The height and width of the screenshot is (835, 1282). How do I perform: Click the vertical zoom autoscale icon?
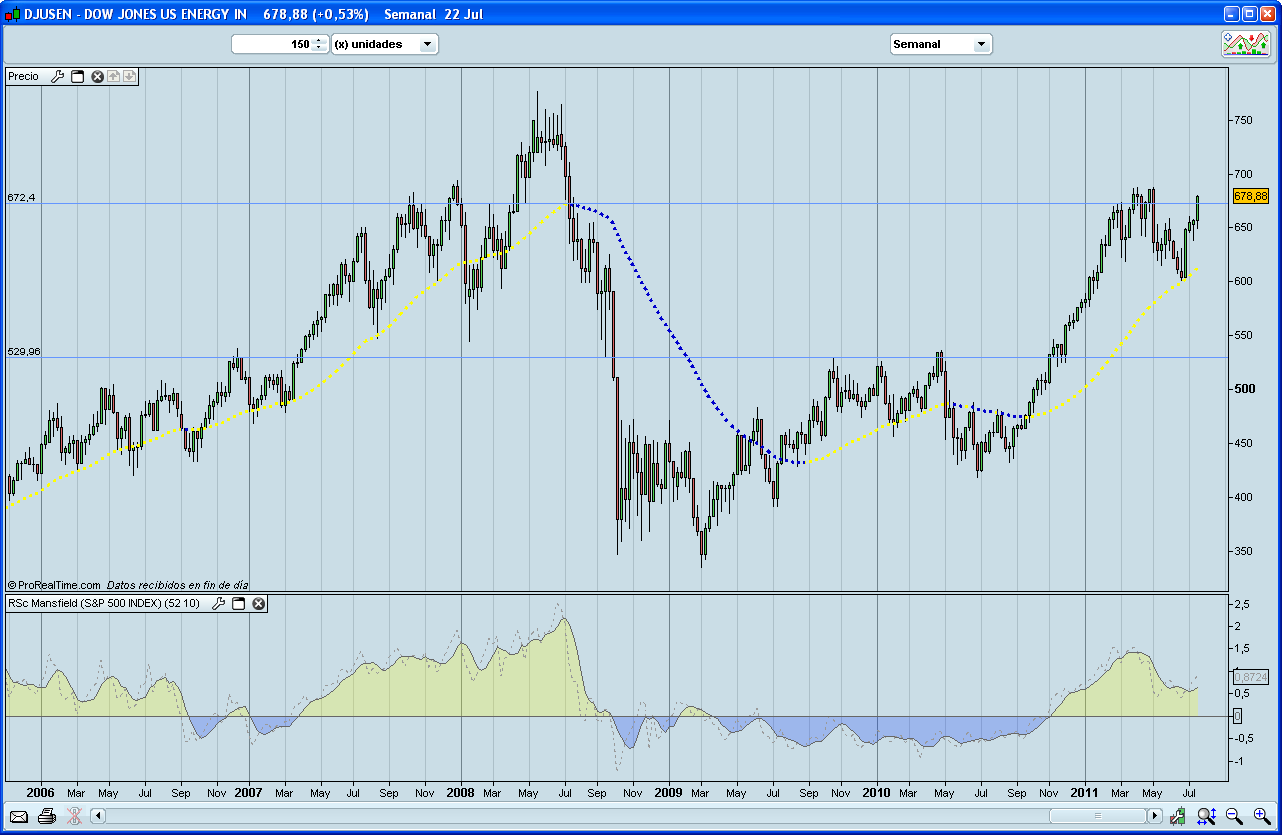pyautogui.click(x=1206, y=816)
